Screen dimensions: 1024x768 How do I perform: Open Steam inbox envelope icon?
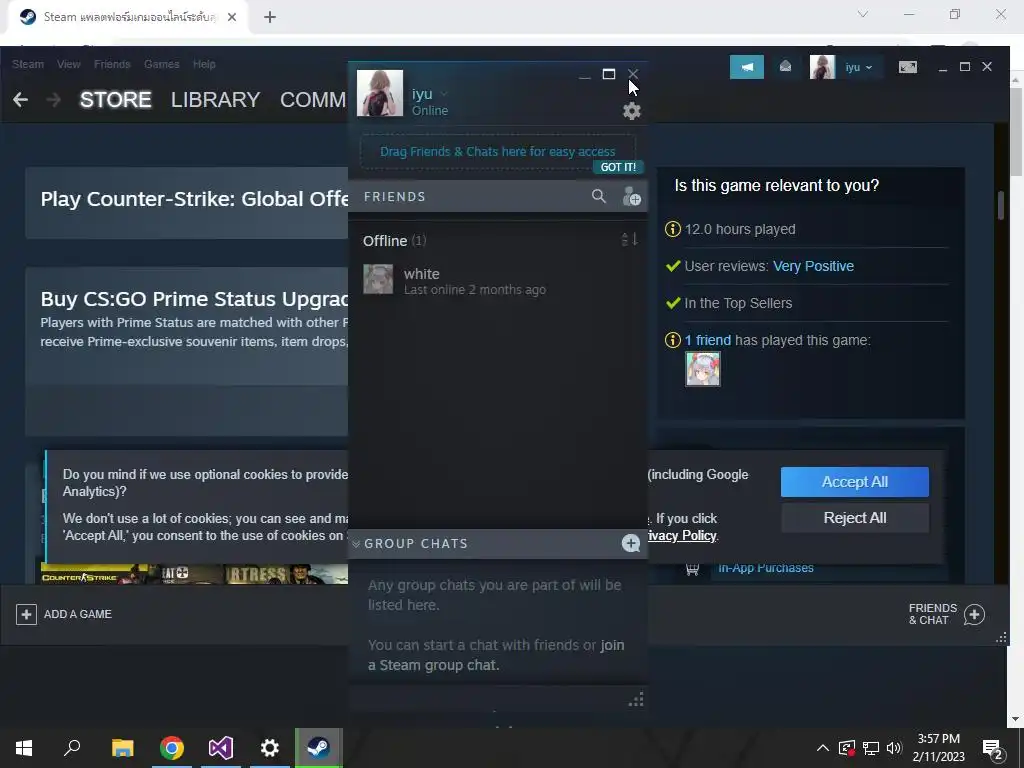point(786,67)
